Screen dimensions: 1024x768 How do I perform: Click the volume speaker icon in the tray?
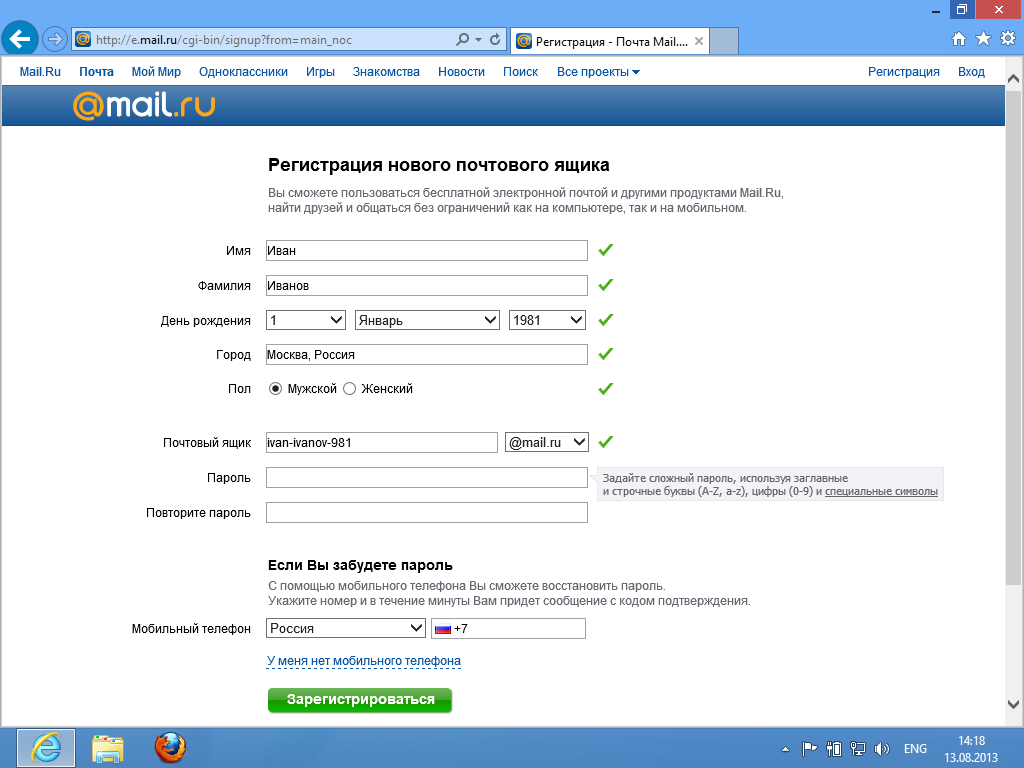pos(881,748)
